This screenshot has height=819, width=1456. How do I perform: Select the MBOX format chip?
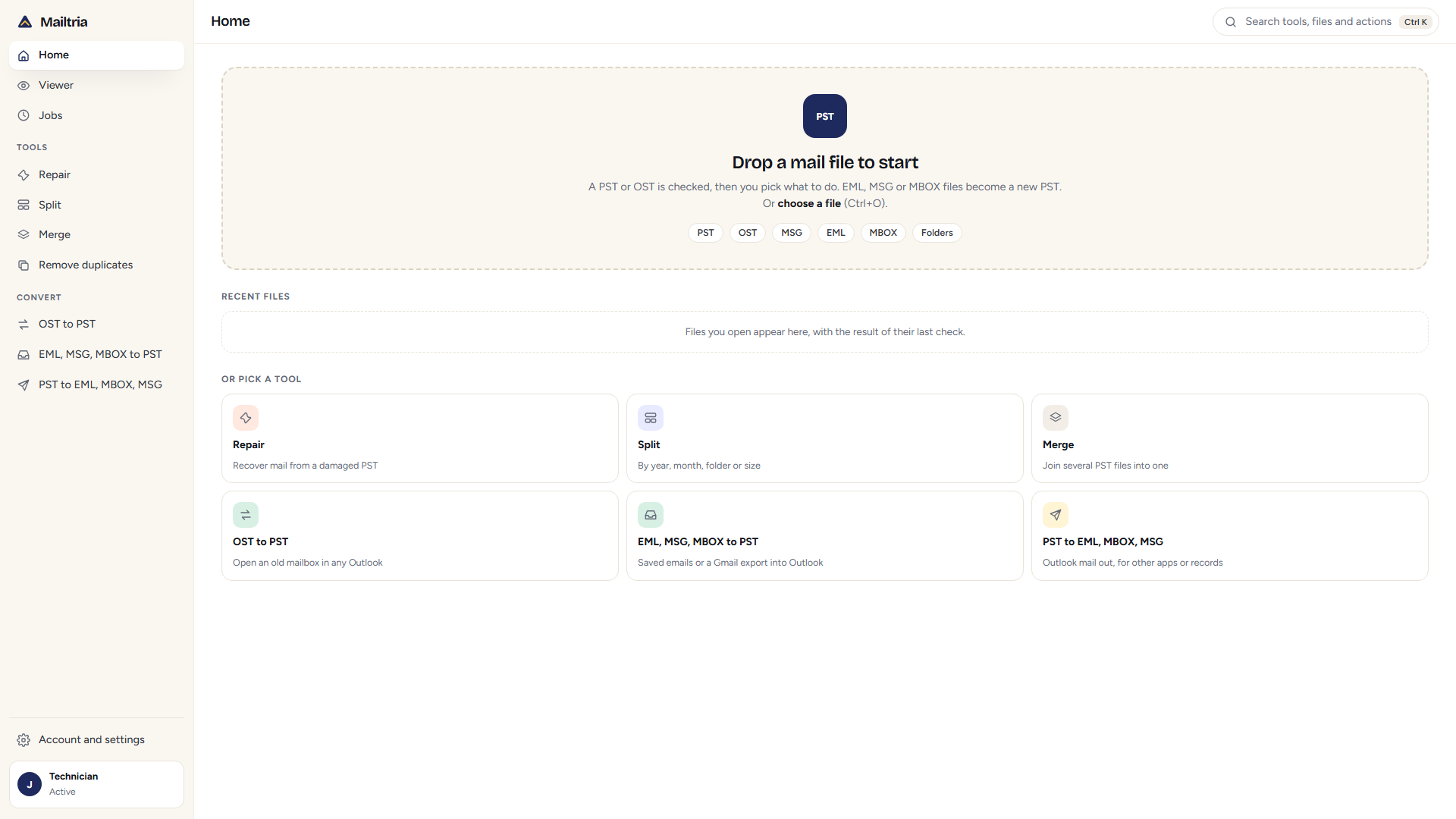click(x=883, y=233)
